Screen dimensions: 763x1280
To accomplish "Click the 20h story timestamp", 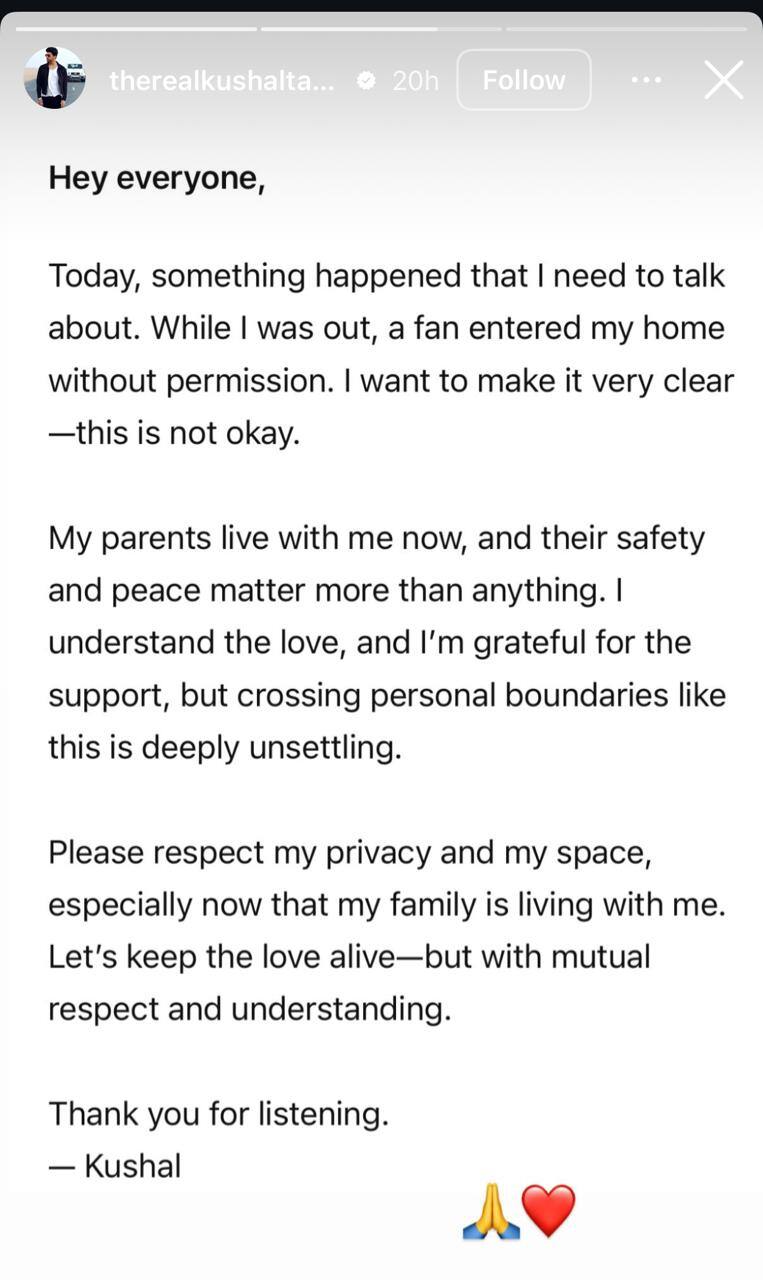I will coord(415,80).
